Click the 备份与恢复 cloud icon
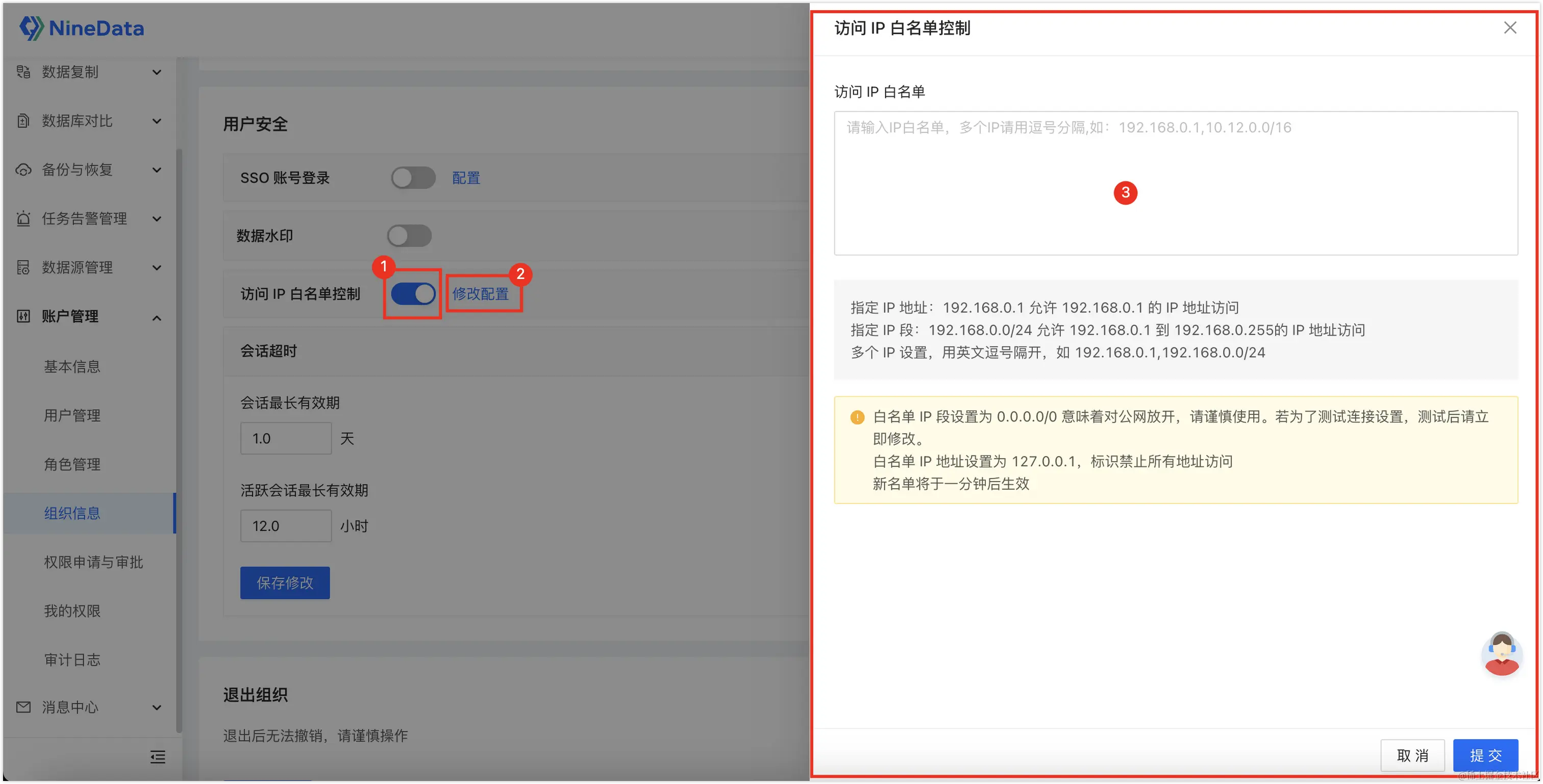 click(23, 170)
